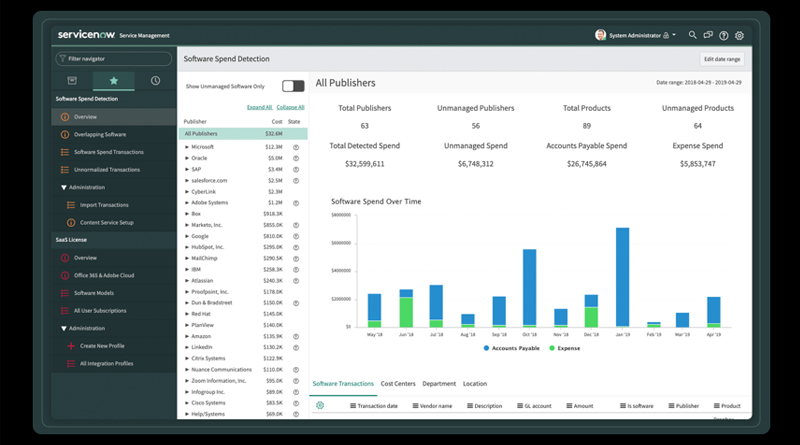Open the search magnifier icon in header
Image resolution: width=800 pixels, height=445 pixels.
tap(692, 35)
